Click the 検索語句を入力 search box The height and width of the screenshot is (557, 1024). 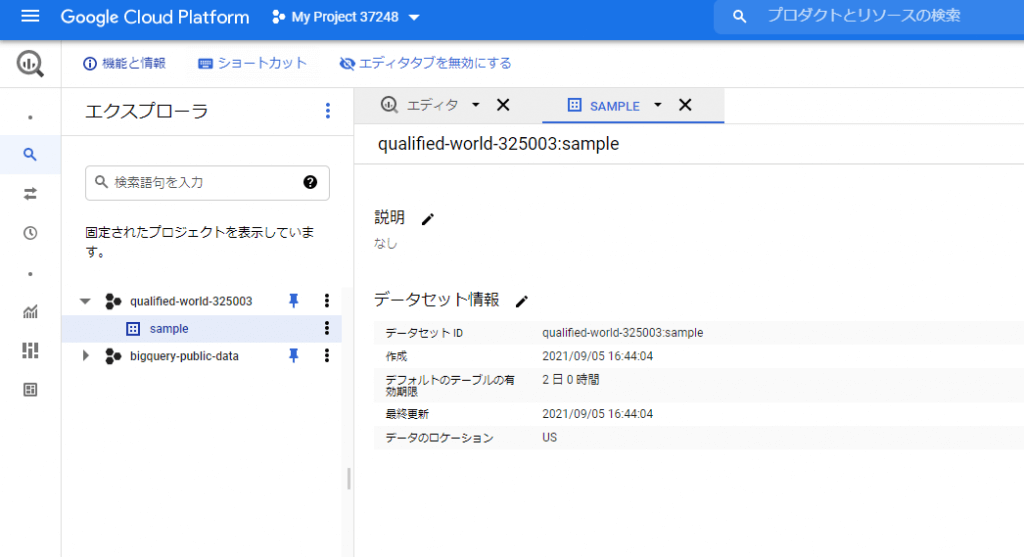(x=207, y=182)
